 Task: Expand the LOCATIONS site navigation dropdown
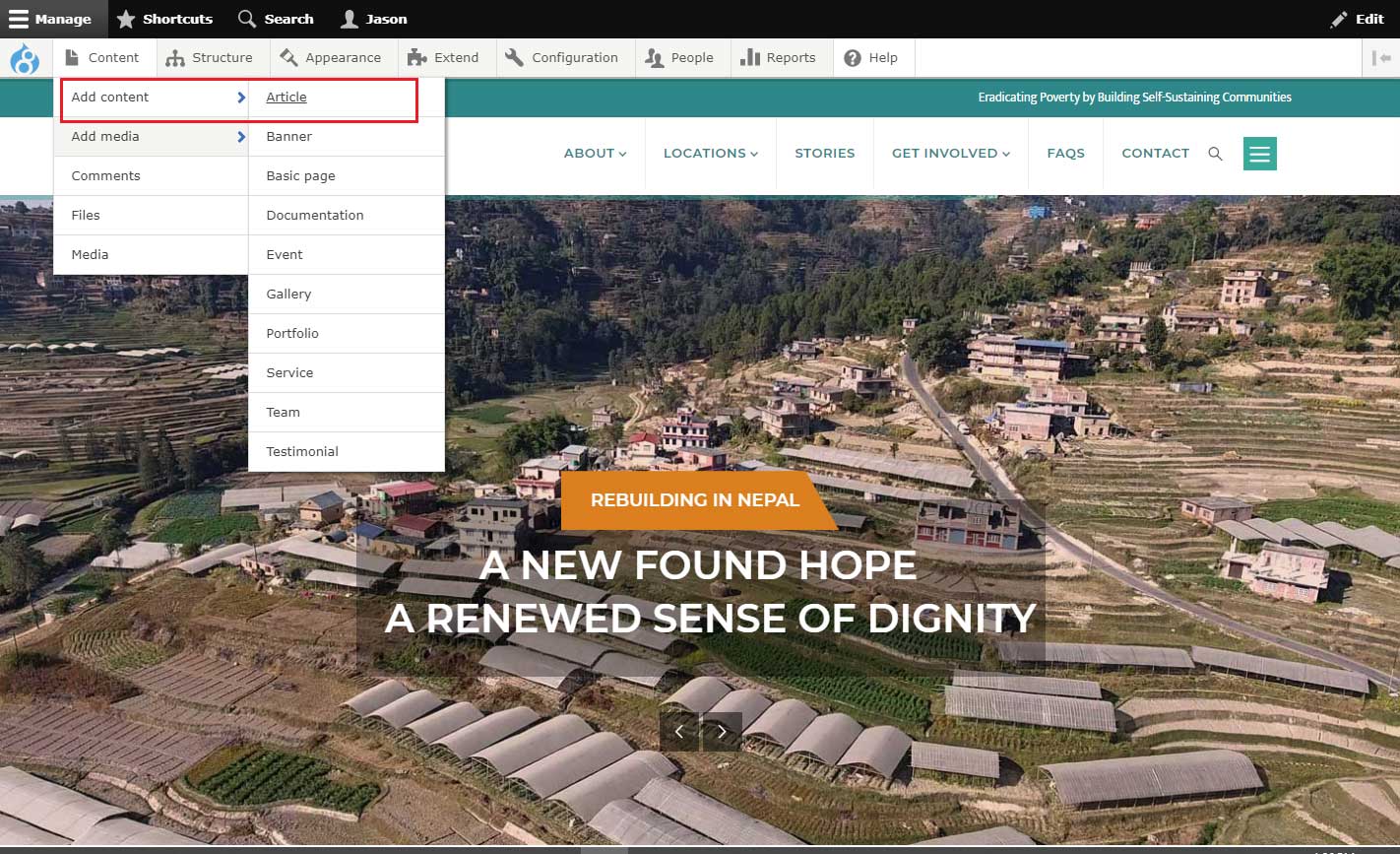[711, 154]
